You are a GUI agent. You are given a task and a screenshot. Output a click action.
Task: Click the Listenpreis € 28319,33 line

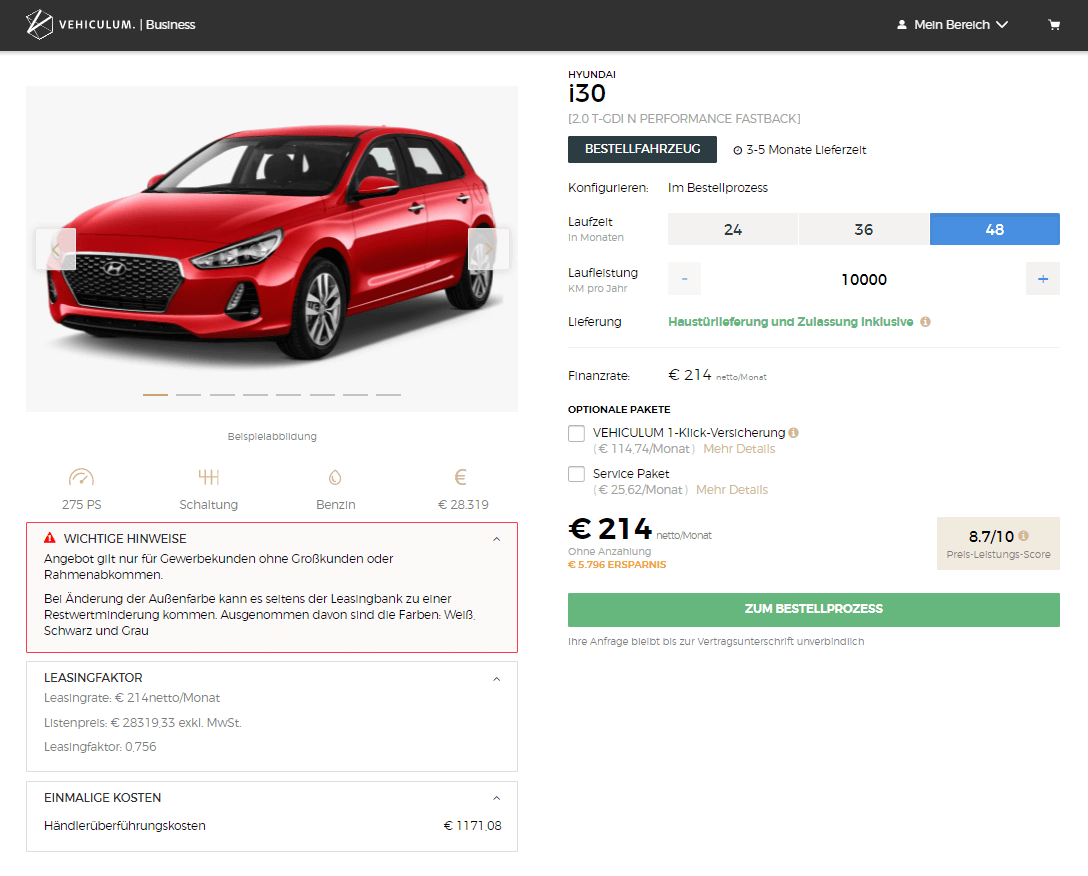coord(143,723)
